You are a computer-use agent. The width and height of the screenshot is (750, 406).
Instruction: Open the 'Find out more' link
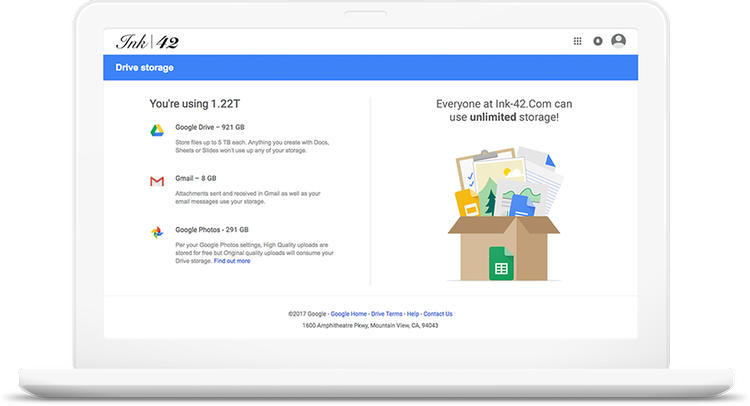pos(232,261)
